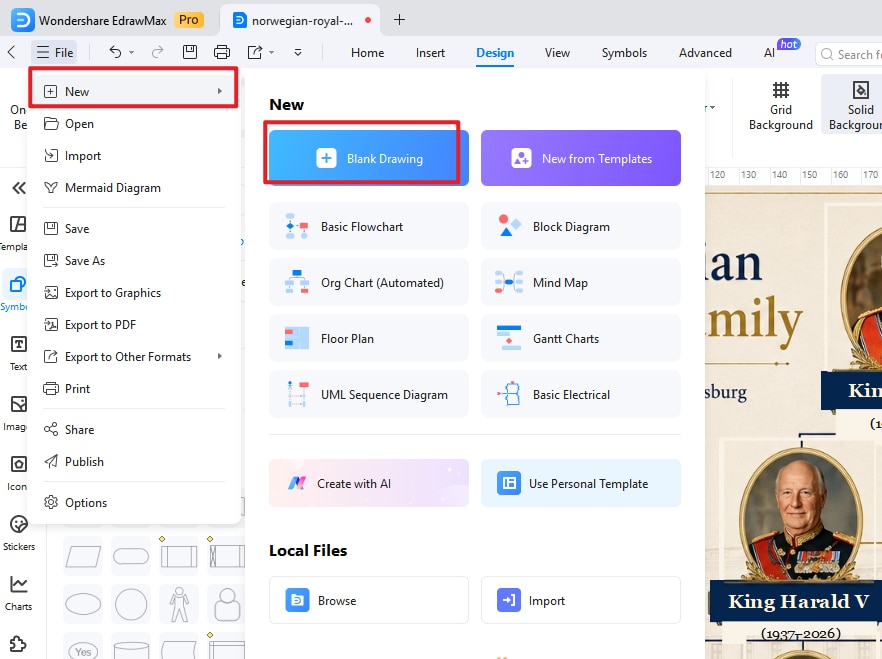Choose Create with AI
882x659 pixels.
tap(368, 483)
